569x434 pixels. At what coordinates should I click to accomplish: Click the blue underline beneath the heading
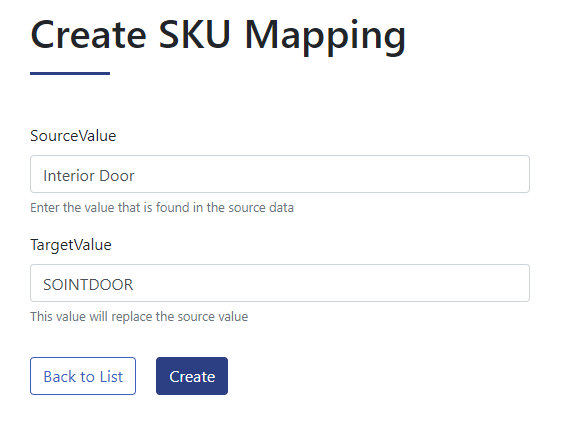70,73
